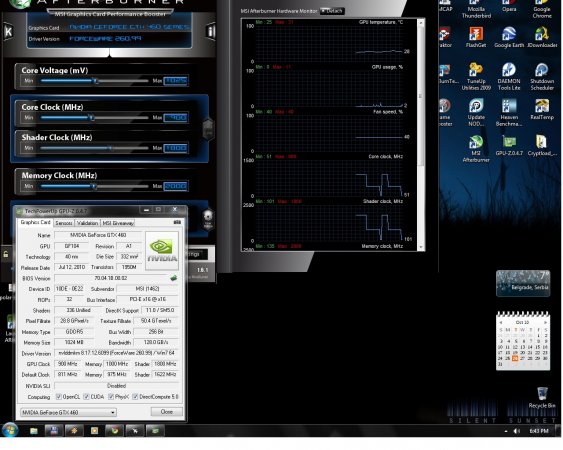Switch to the Graphics Card tab
Screen dimensions: 563x450
point(35,223)
